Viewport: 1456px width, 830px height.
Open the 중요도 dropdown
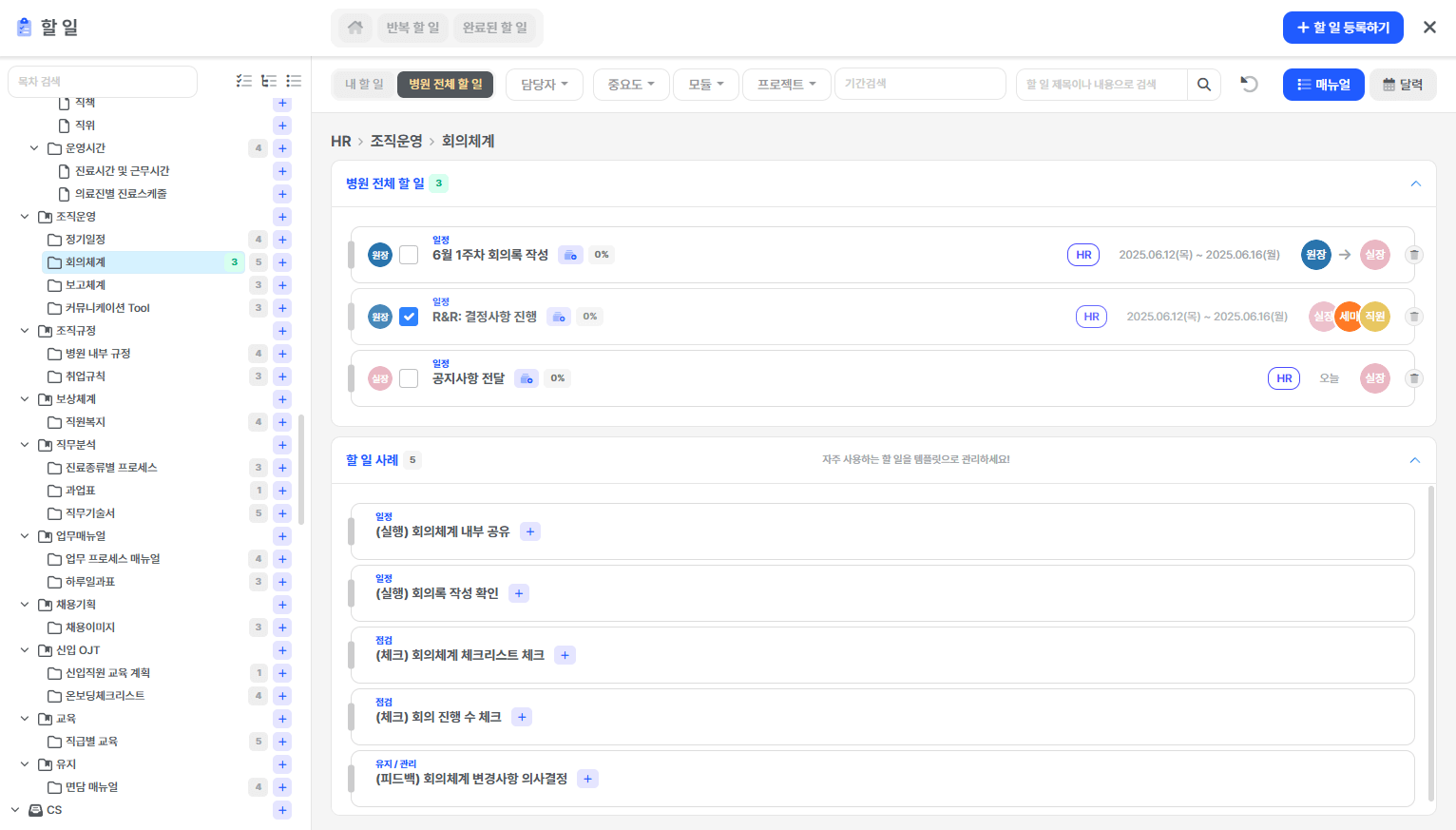point(631,85)
